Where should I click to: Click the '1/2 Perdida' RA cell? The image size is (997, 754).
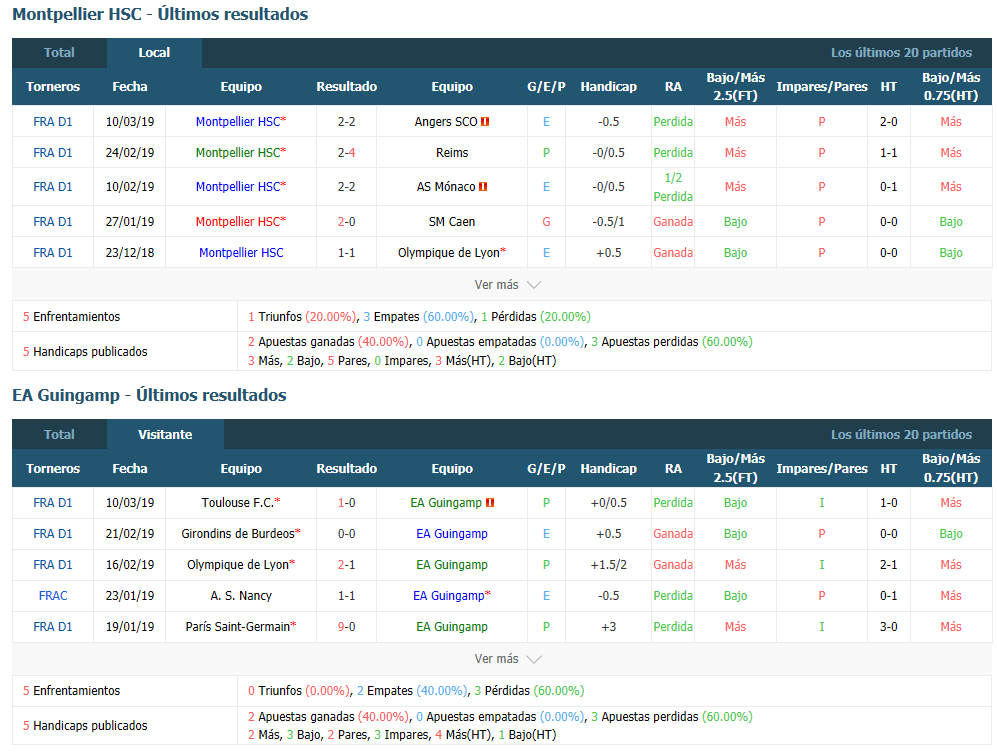pos(673,187)
